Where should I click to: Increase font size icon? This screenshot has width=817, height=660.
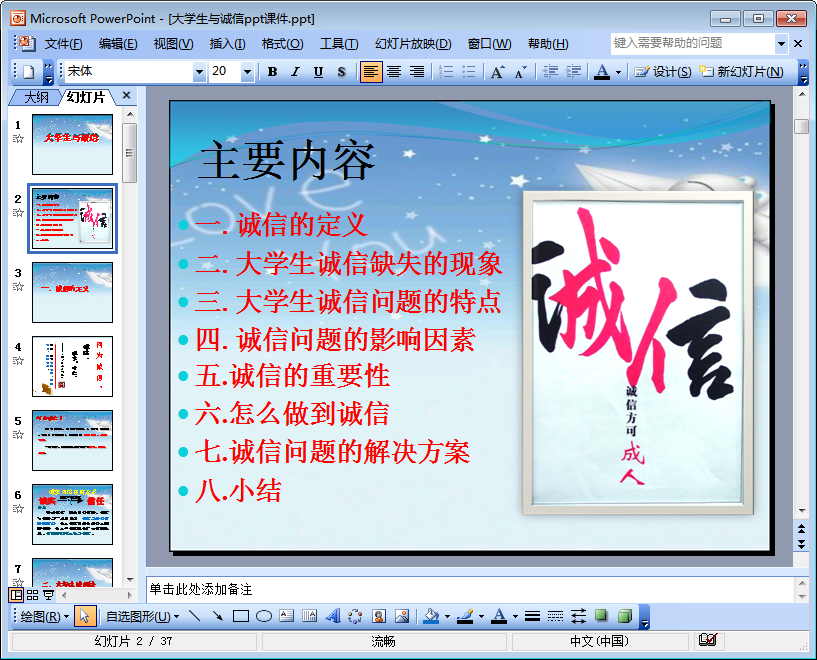click(498, 72)
